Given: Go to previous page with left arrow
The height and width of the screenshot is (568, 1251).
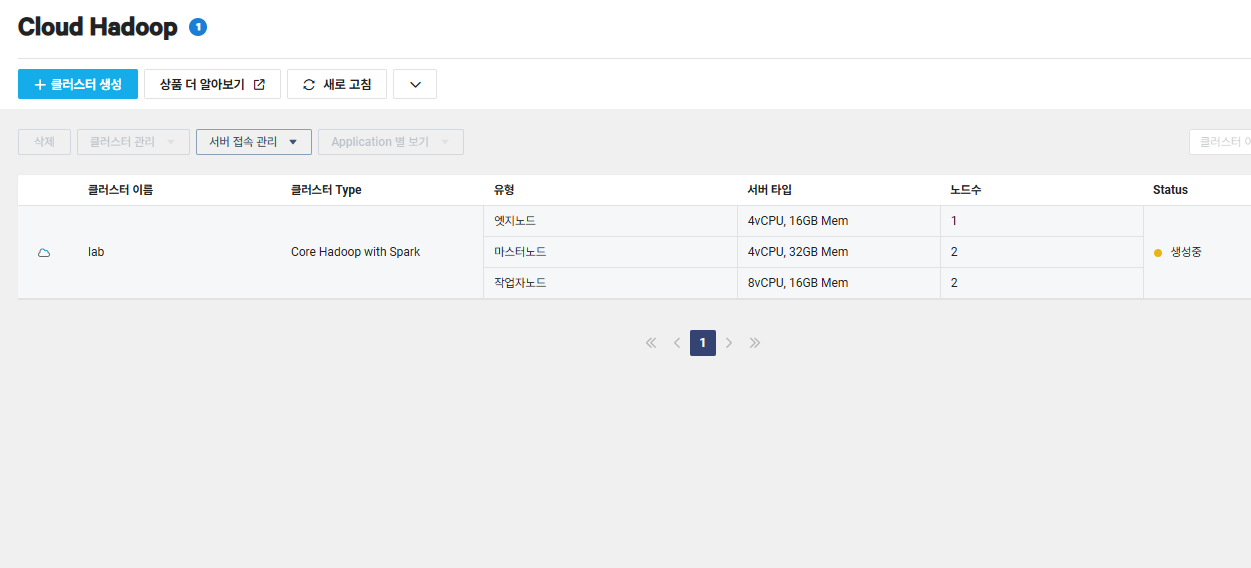Looking at the screenshot, I should point(677,343).
